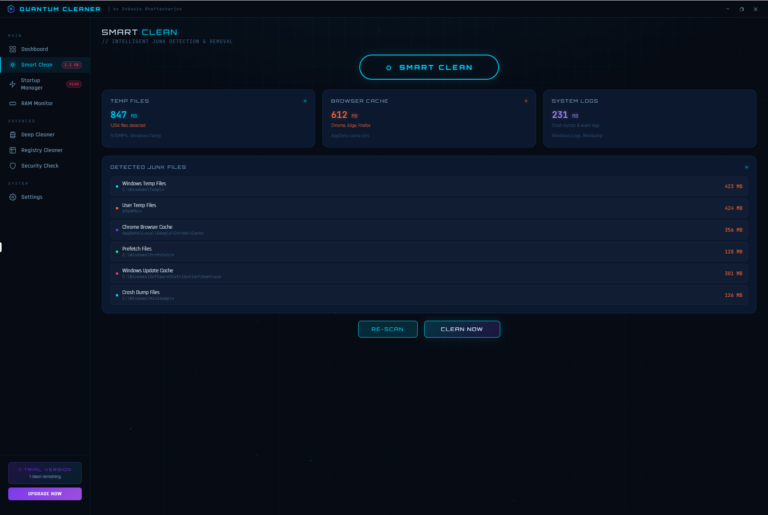Click the Prefetch Files row name

click(x=137, y=248)
